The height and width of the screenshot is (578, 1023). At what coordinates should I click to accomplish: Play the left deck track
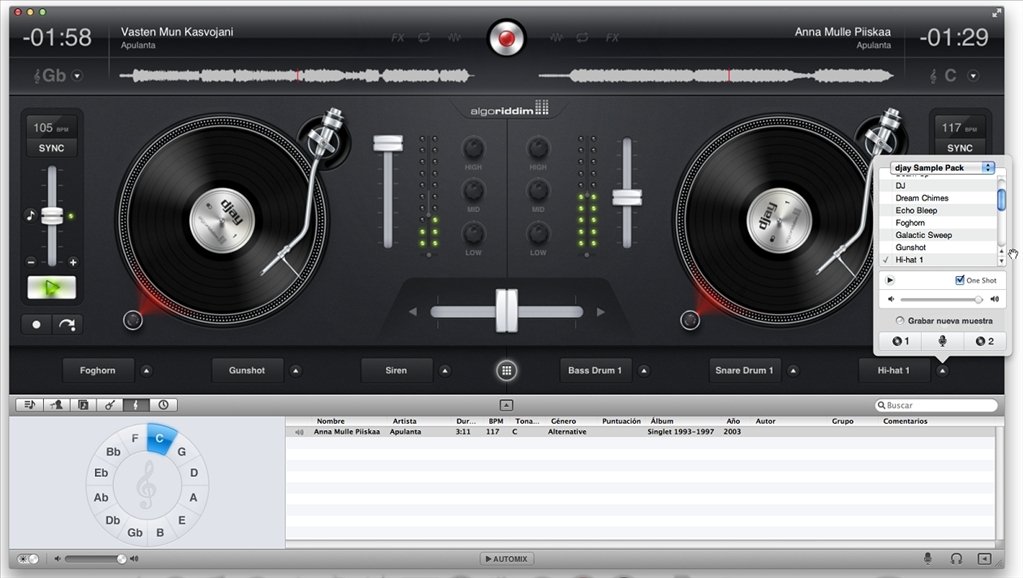pyautogui.click(x=52, y=288)
